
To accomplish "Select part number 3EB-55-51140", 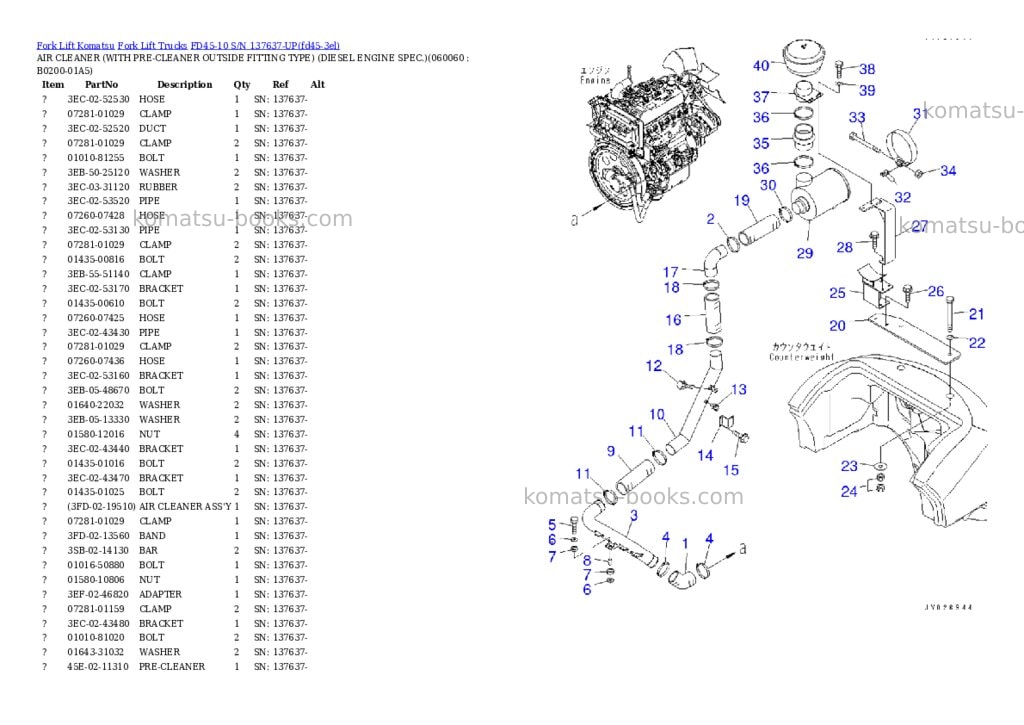I will (98, 274).
